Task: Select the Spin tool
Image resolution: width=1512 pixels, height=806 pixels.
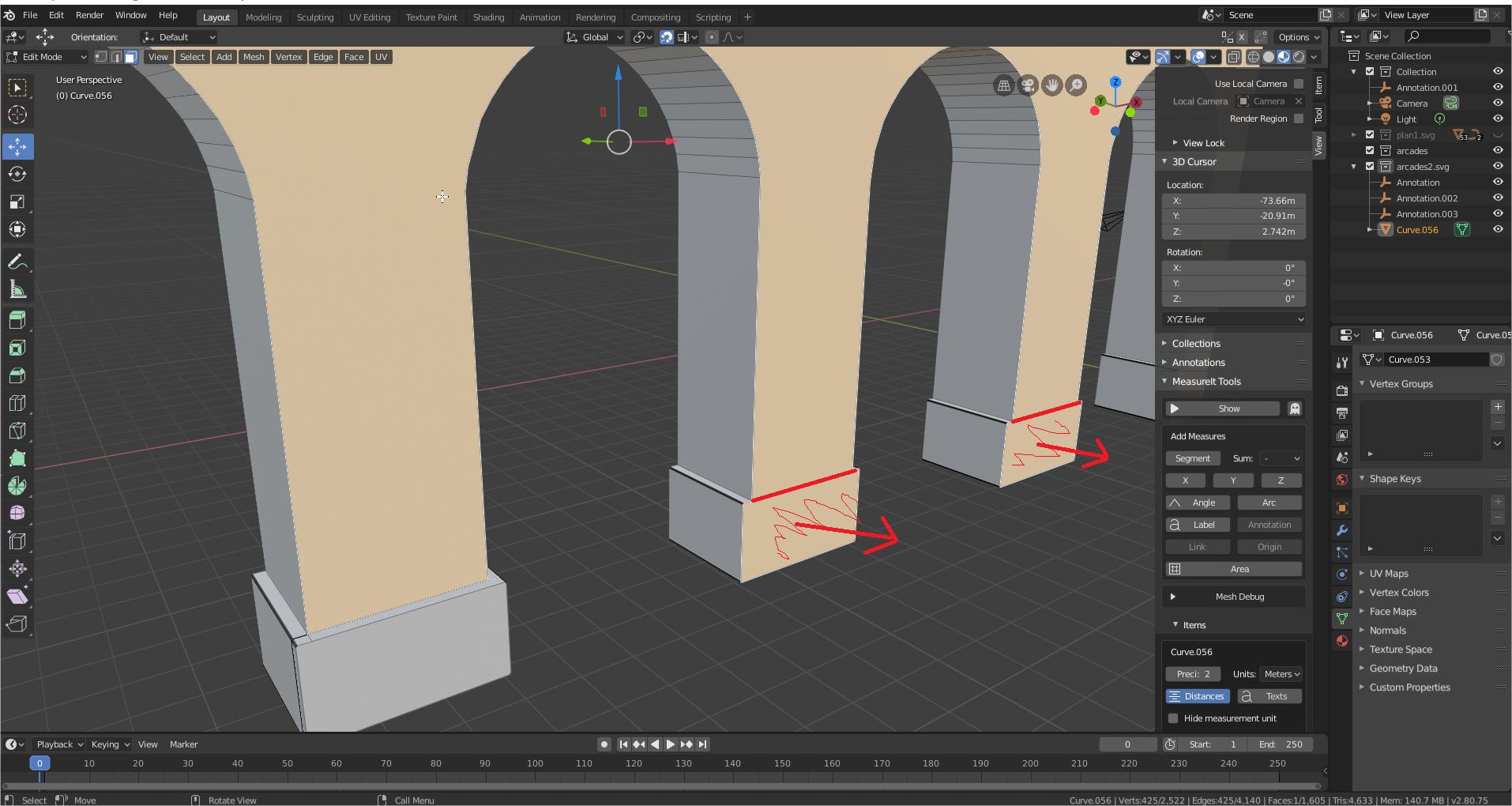Action: tap(17, 486)
